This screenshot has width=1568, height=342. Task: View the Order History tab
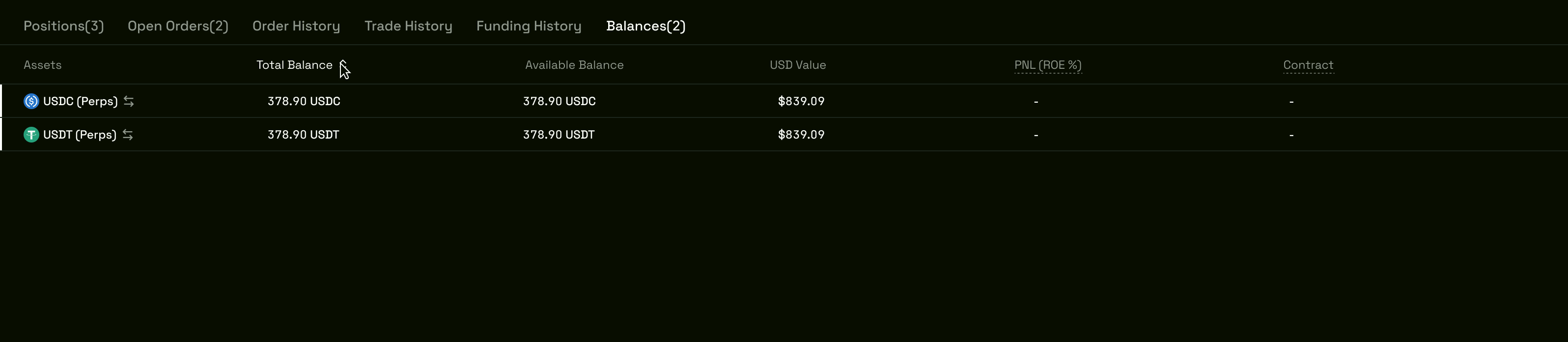click(x=296, y=26)
